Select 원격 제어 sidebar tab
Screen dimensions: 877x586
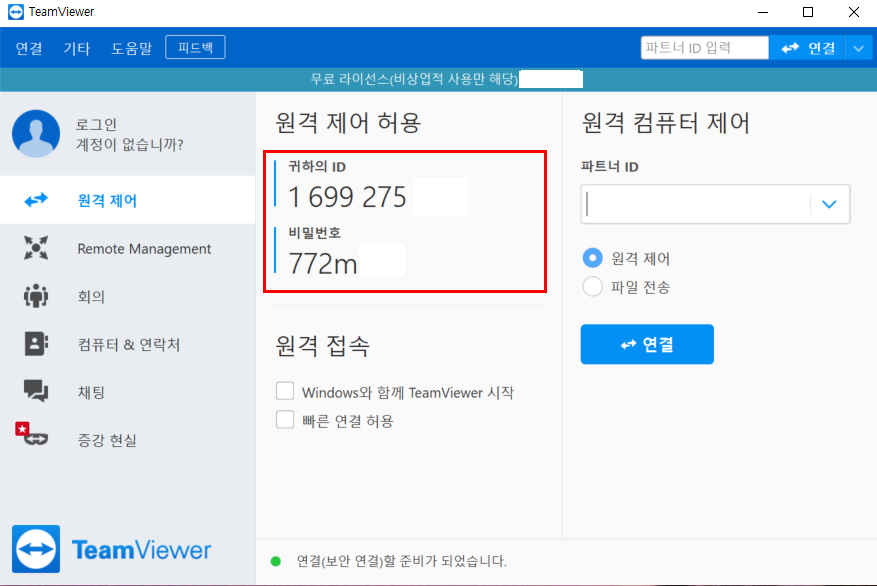click(x=128, y=200)
